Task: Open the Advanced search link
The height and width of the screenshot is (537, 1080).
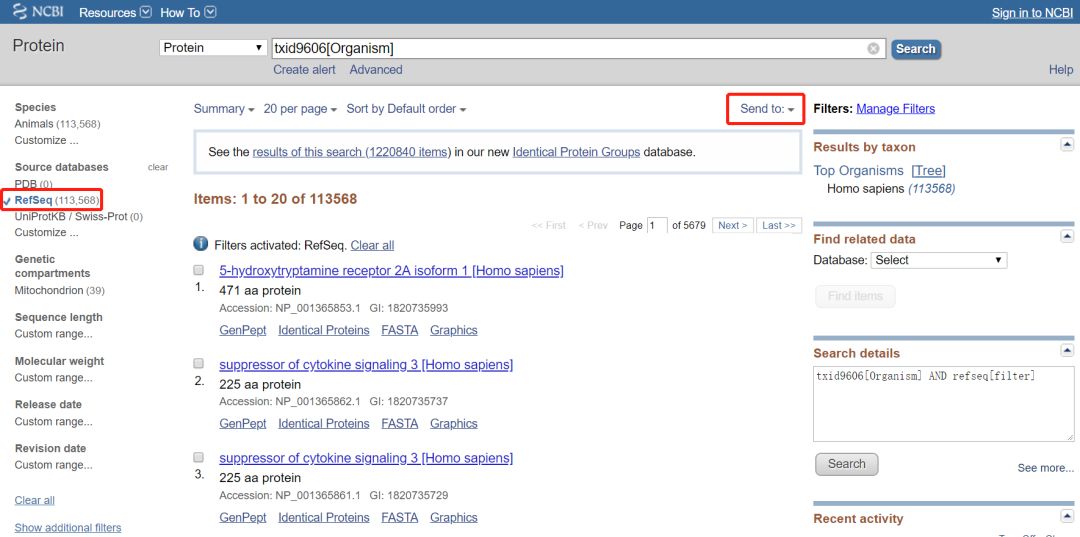Action: [x=376, y=70]
